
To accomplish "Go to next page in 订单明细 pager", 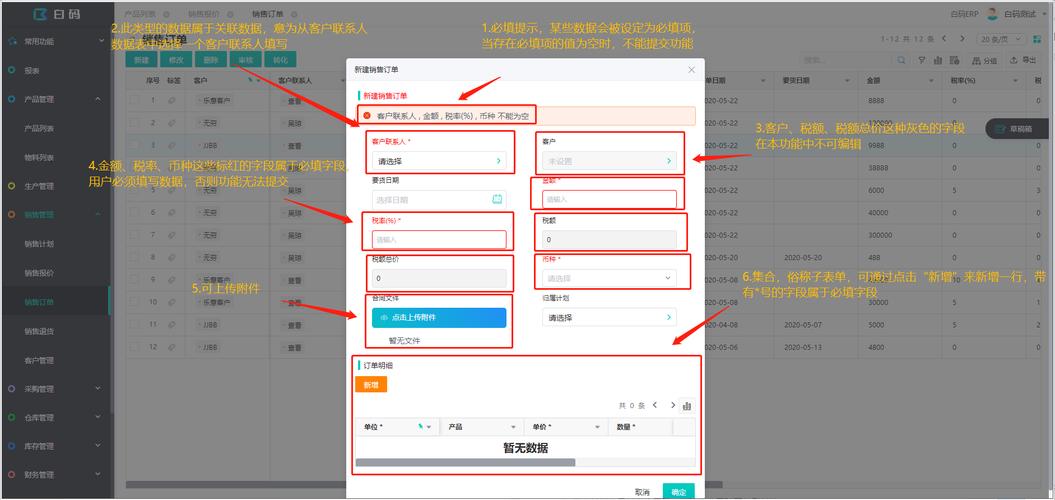I will [x=672, y=406].
